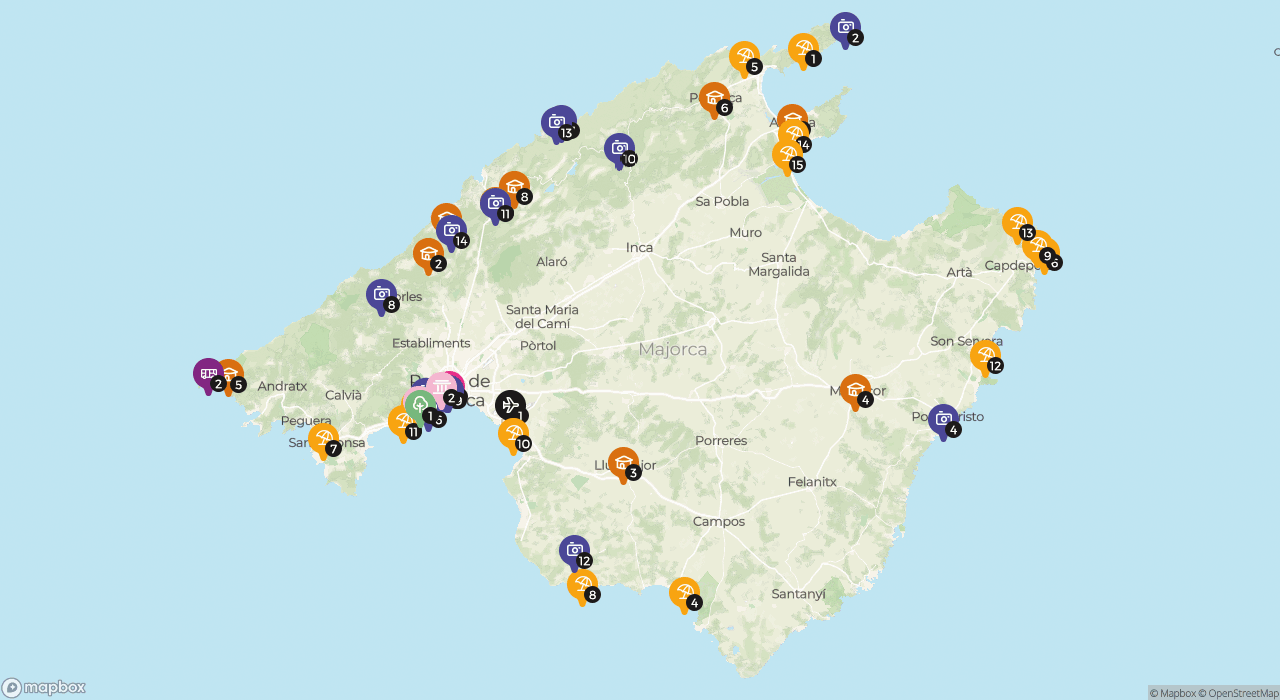1280x700 pixels.
Task: Select beach marker 15 near Alcúdia
Action: pos(787,154)
